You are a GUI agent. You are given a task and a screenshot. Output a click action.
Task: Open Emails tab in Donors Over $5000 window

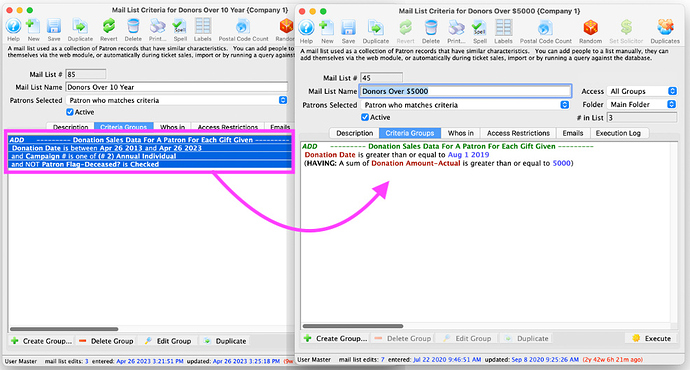pos(573,133)
